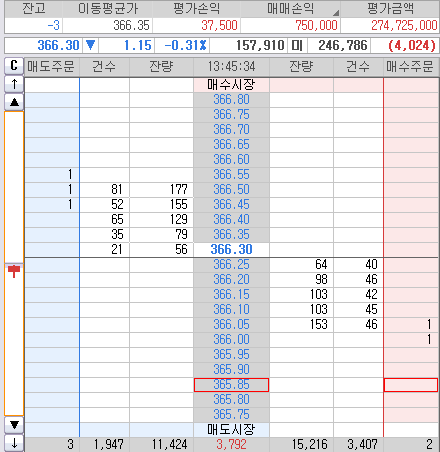Image resolution: width=440 pixels, height=452 pixels.
Task: Select price 366.15 in the ladder
Action: [231, 294]
